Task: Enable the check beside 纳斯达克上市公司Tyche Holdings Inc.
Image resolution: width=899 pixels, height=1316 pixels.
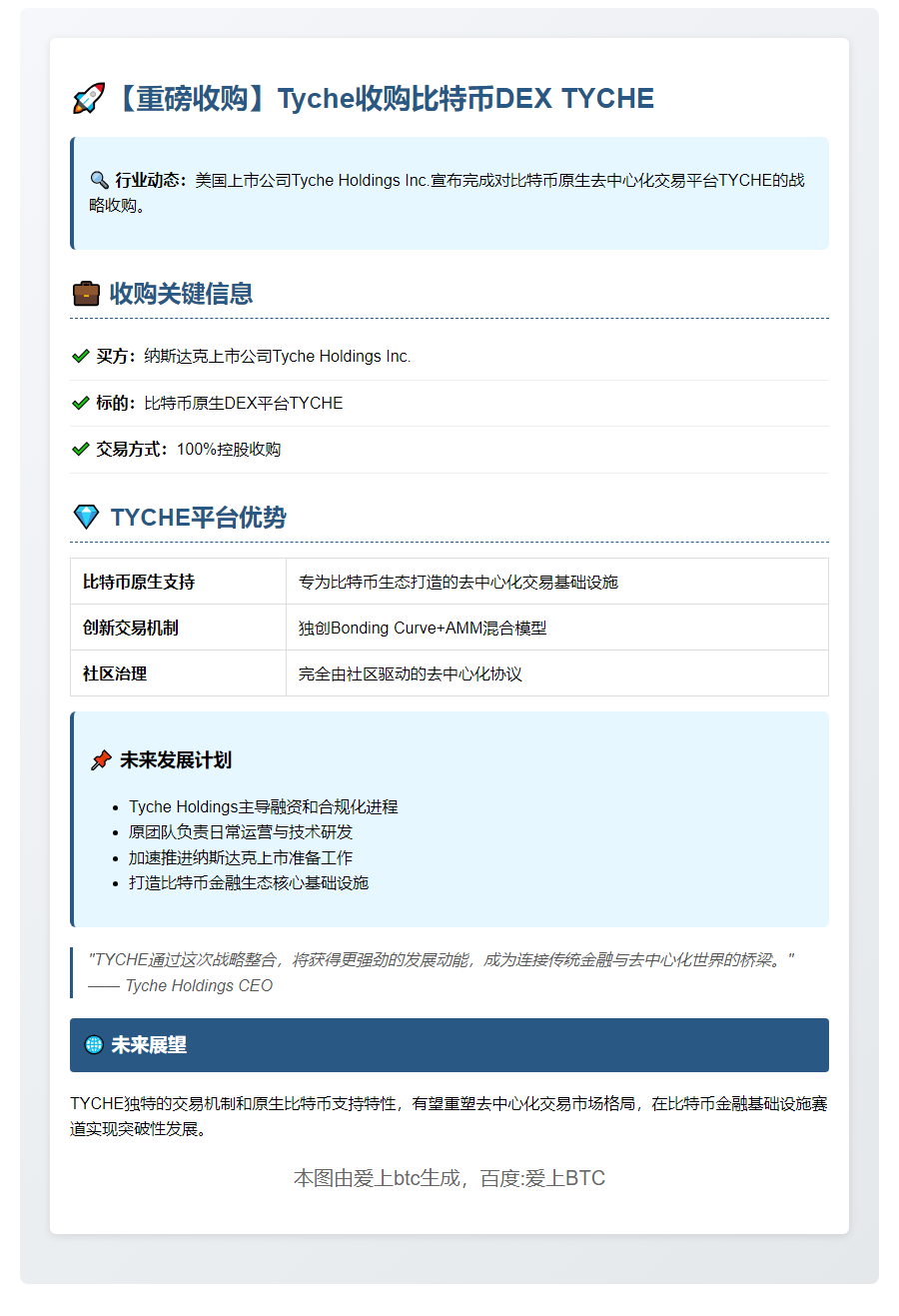Action: coord(79,356)
